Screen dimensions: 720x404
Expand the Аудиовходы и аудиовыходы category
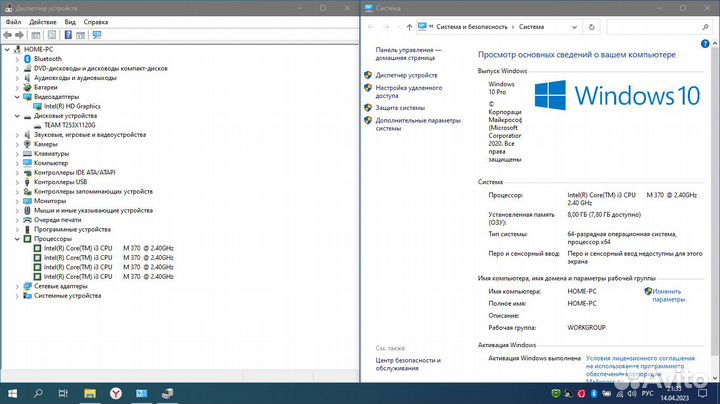coord(17,78)
